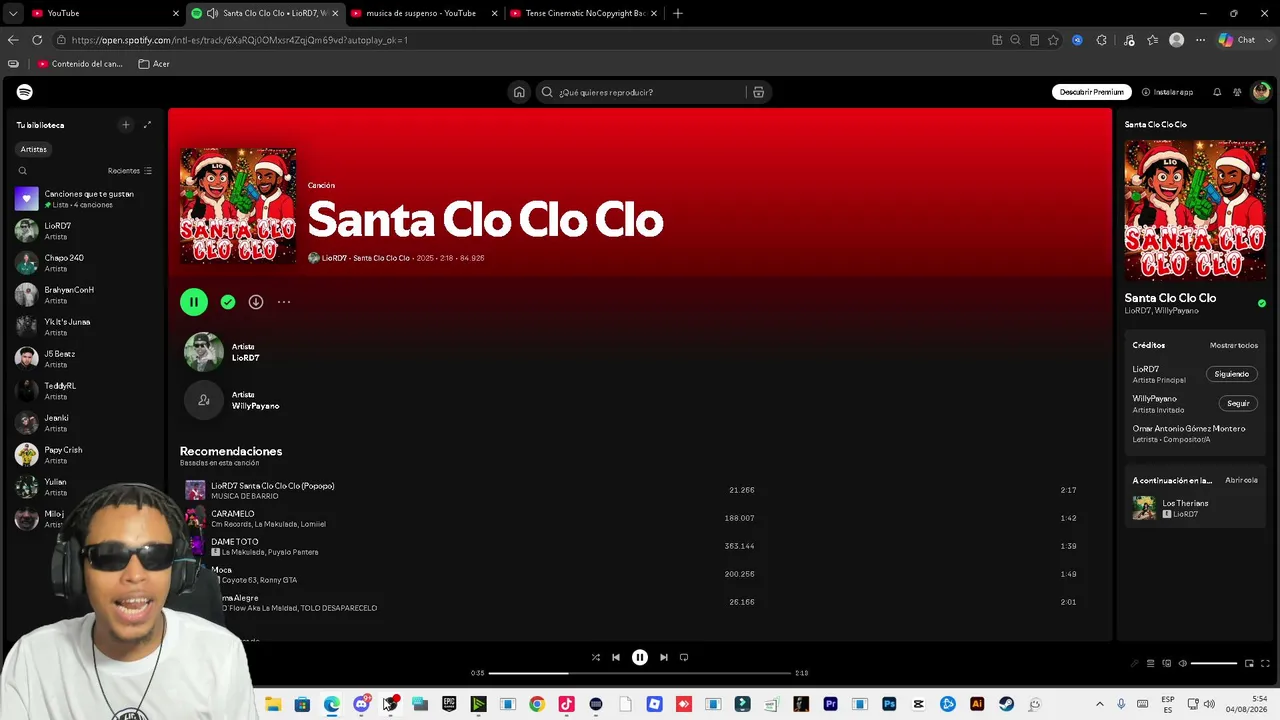Toggle shuffle in the player bar
Screen dimensions: 1280x720
(x=596, y=657)
